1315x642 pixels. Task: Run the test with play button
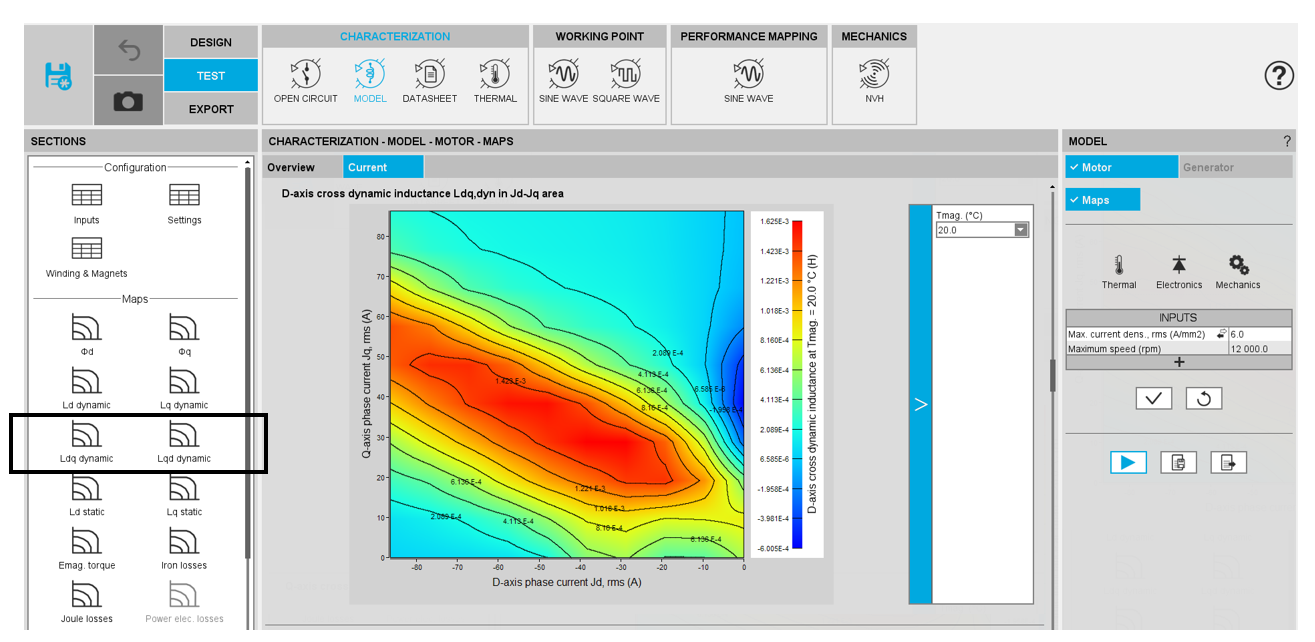coord(1127,462)
